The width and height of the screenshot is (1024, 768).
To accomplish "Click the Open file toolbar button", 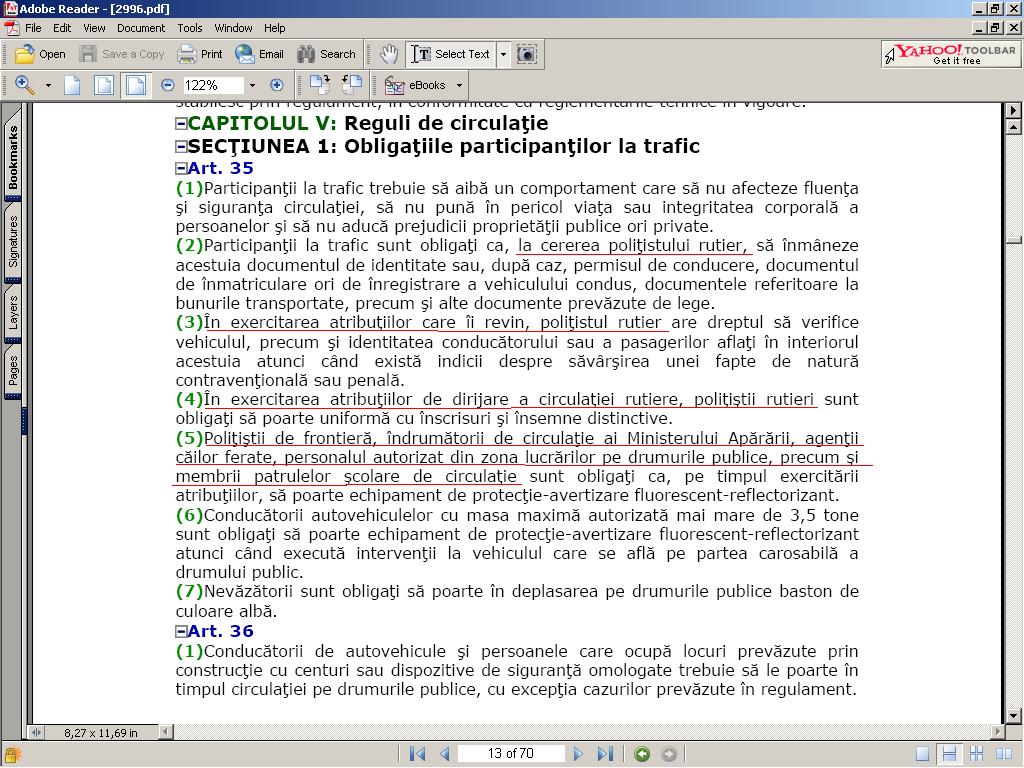I will (40, 54).
